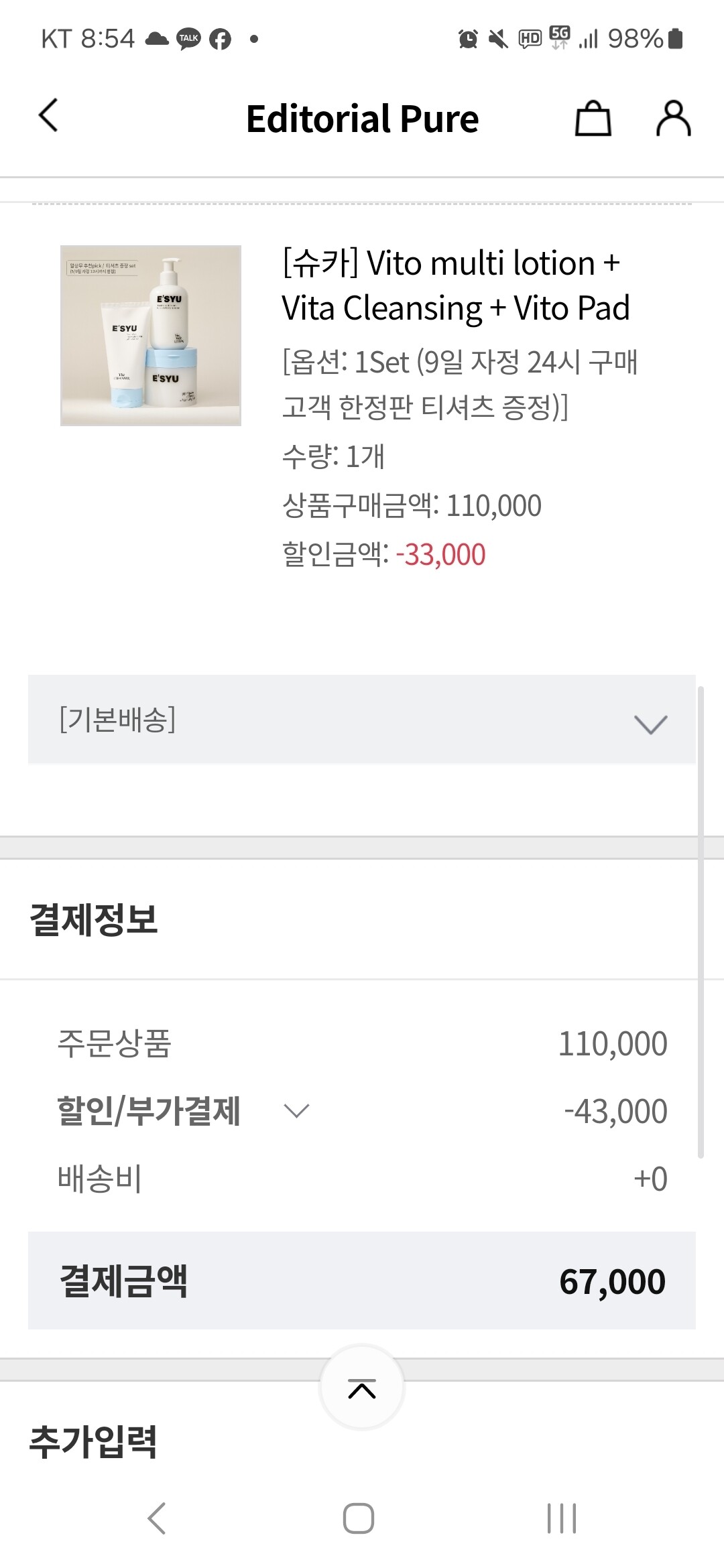Viewport: 724px width, 1568px height.
Task: Tap the 추가입력 section heading
Action: (93, 1442)
